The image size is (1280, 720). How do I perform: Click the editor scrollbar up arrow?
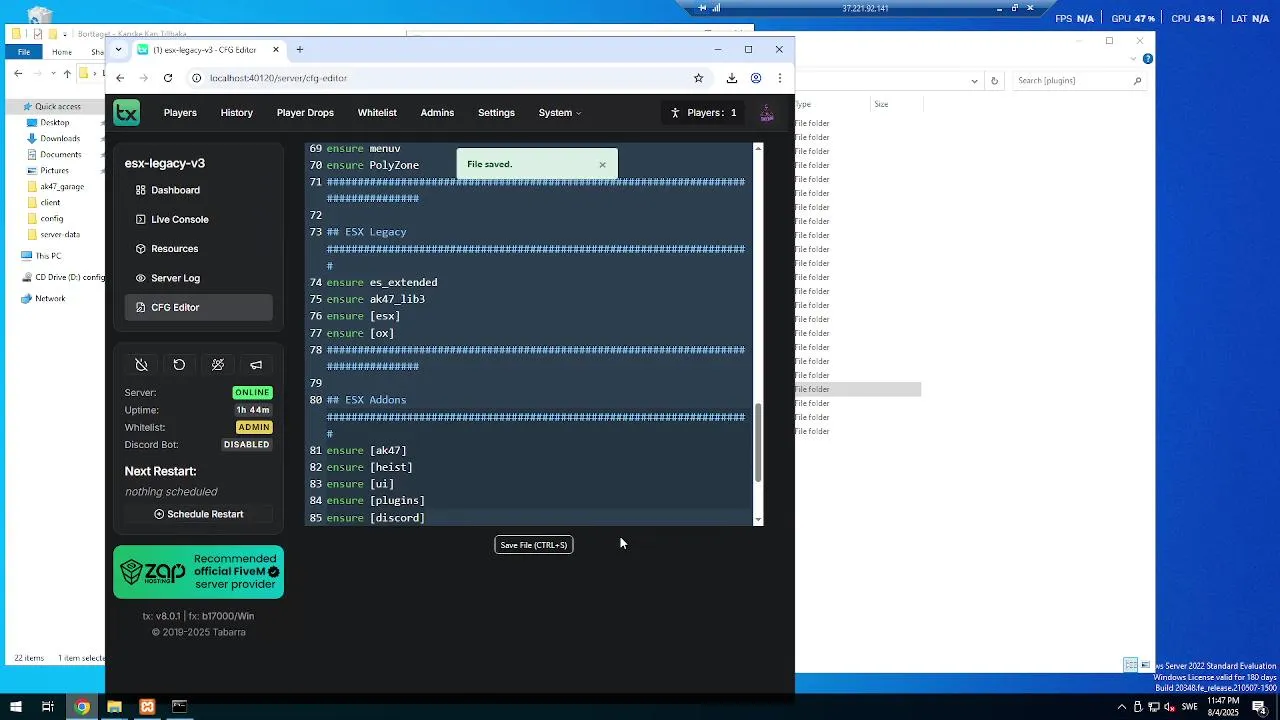tap(758, 149)
